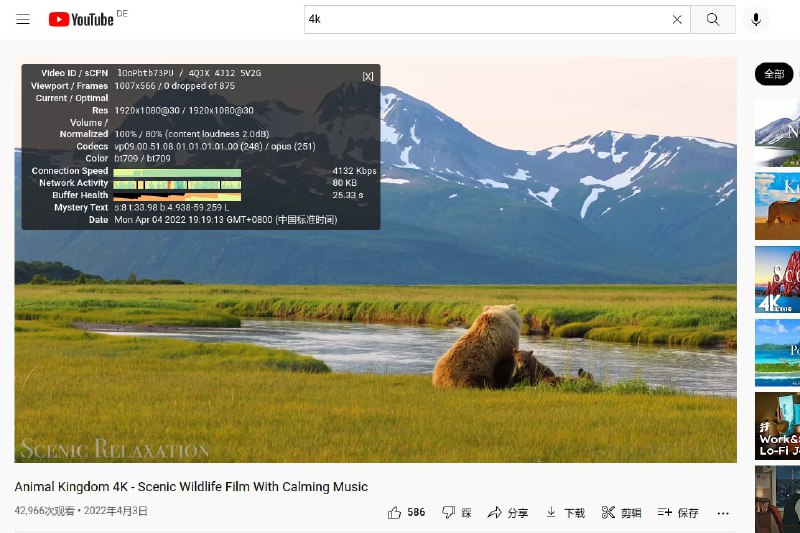Download the video
The height and width of the screenshot is (533, 800).
(565, 512)
